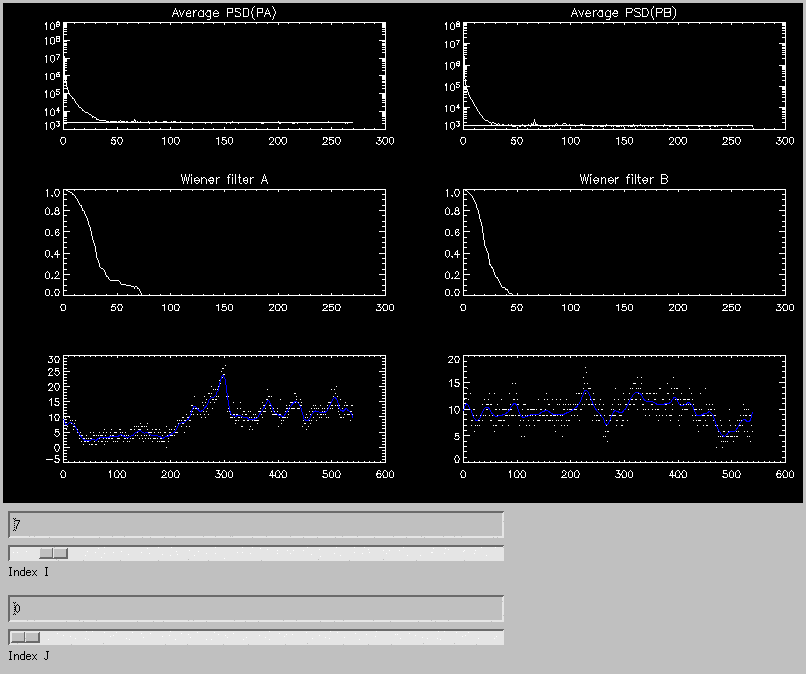Click the Index J value field showing 0
The width and height of the screenshot is (806, 674).
[x=256, y=608]
